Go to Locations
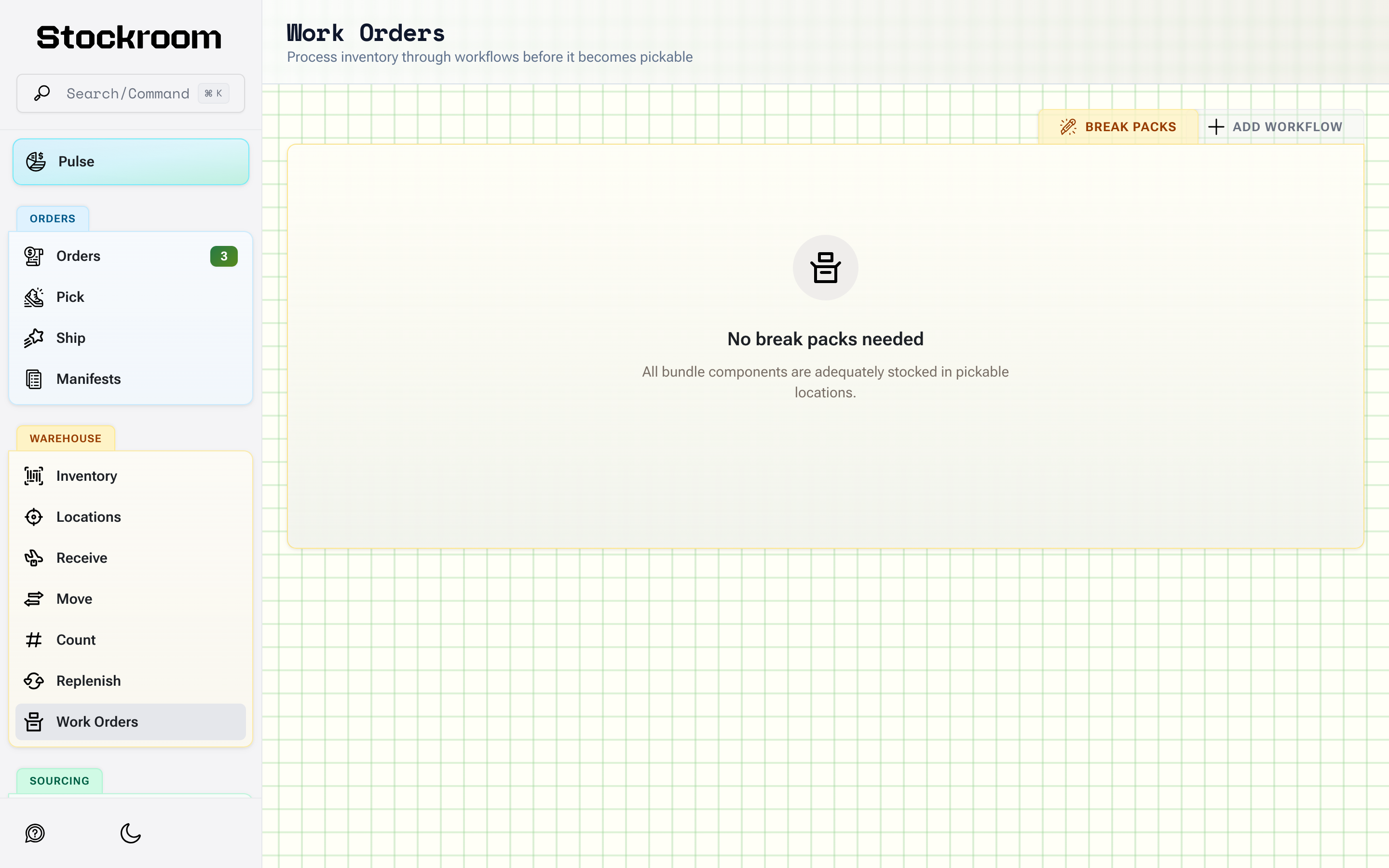This screenshot has height=868, width=1389. pyautogui.click(x=131, y=516)
